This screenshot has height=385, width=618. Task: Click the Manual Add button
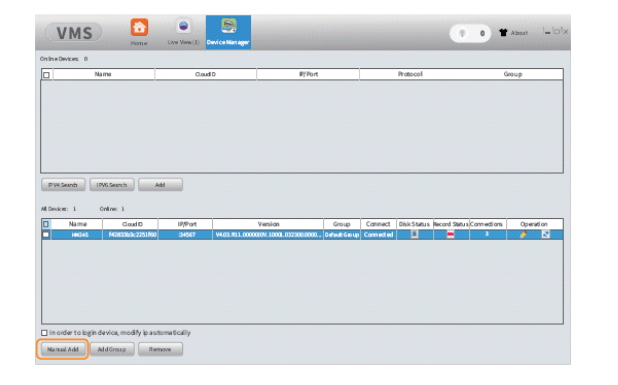coord(63,349)
